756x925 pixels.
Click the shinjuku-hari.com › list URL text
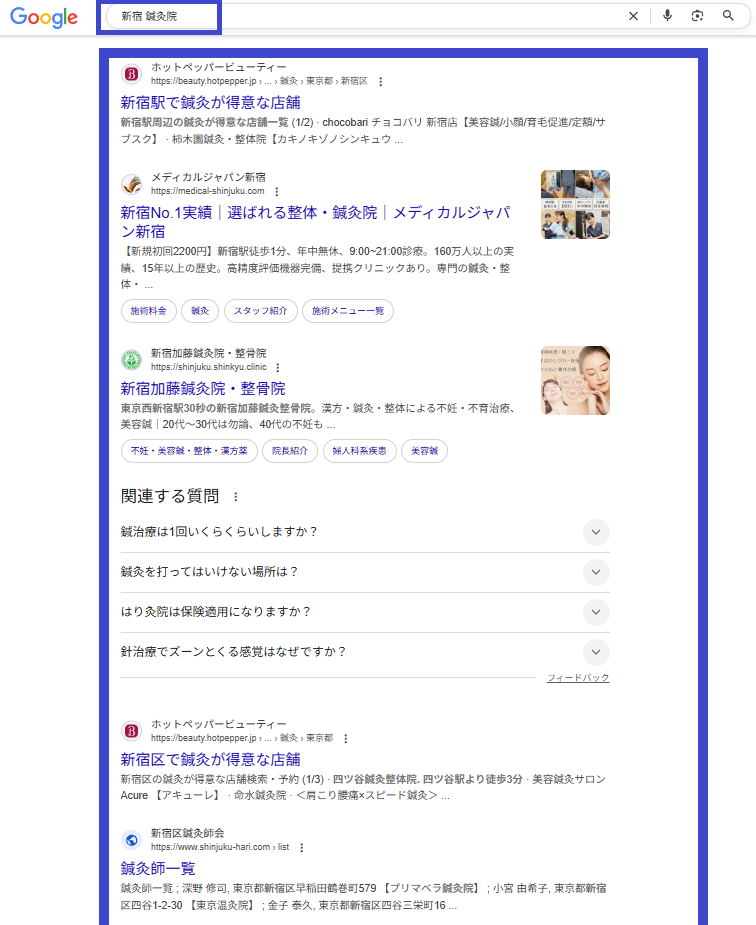click(220, 847)
